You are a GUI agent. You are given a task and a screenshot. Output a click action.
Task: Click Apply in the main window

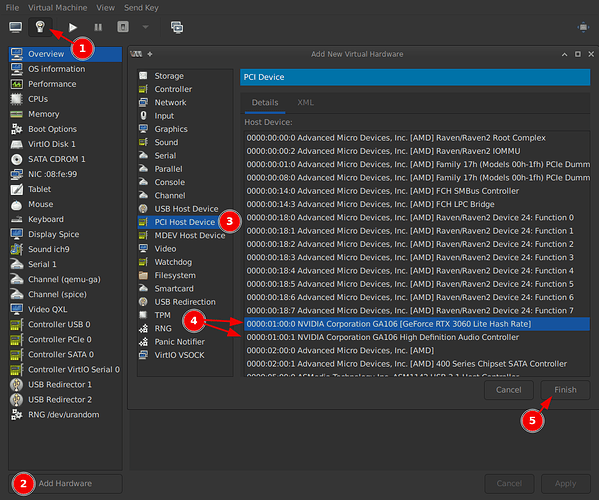(x=565, y=484)
